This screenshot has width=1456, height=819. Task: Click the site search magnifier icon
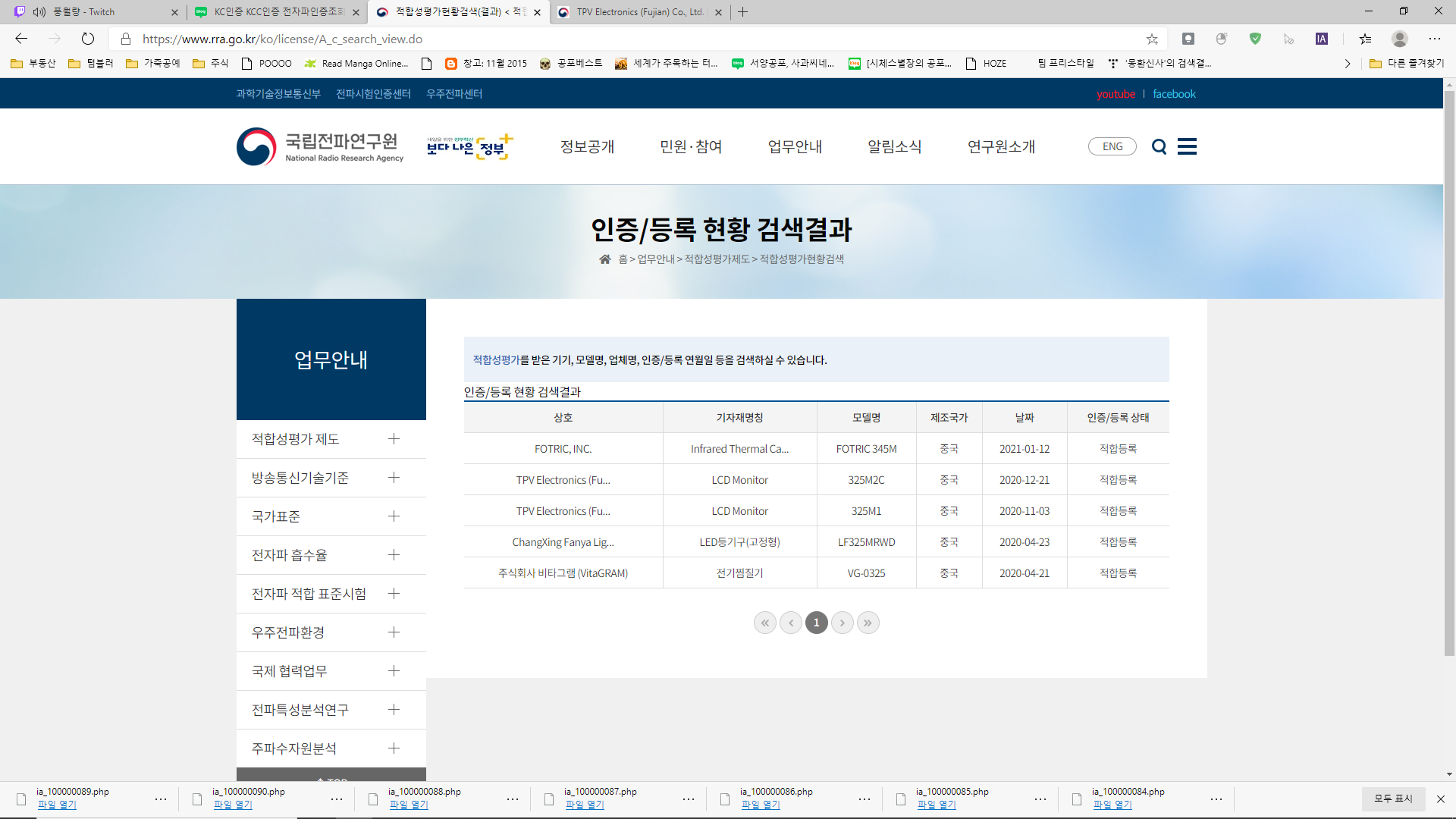[x=1159, y=146]
